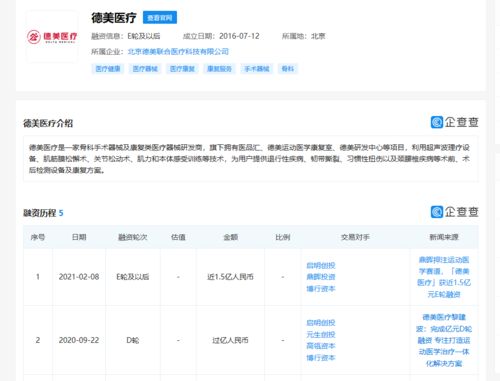This screenshot has height=381, width=500.
Task: Click the 比例 column header
Action: (x=282, y=237)
